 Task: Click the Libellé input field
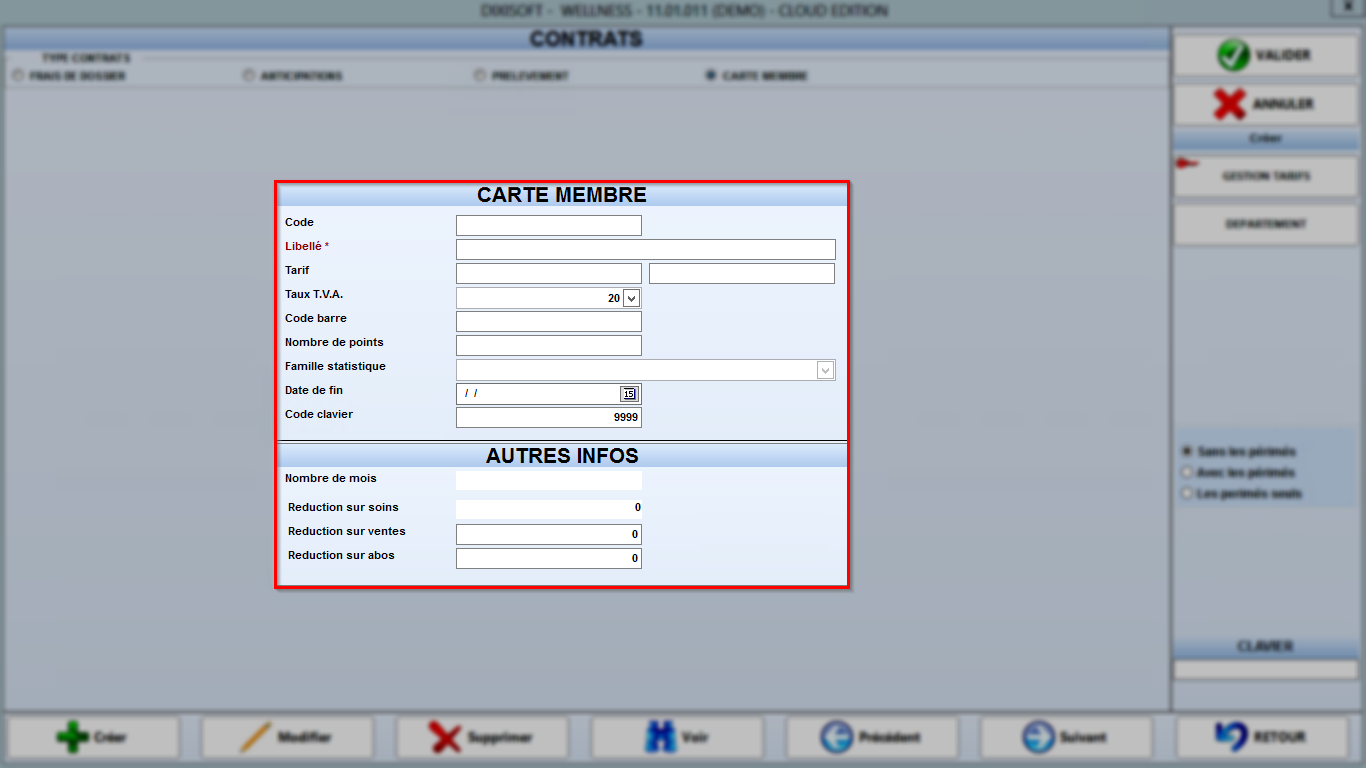pyautogui.click(x=646, y=250)
